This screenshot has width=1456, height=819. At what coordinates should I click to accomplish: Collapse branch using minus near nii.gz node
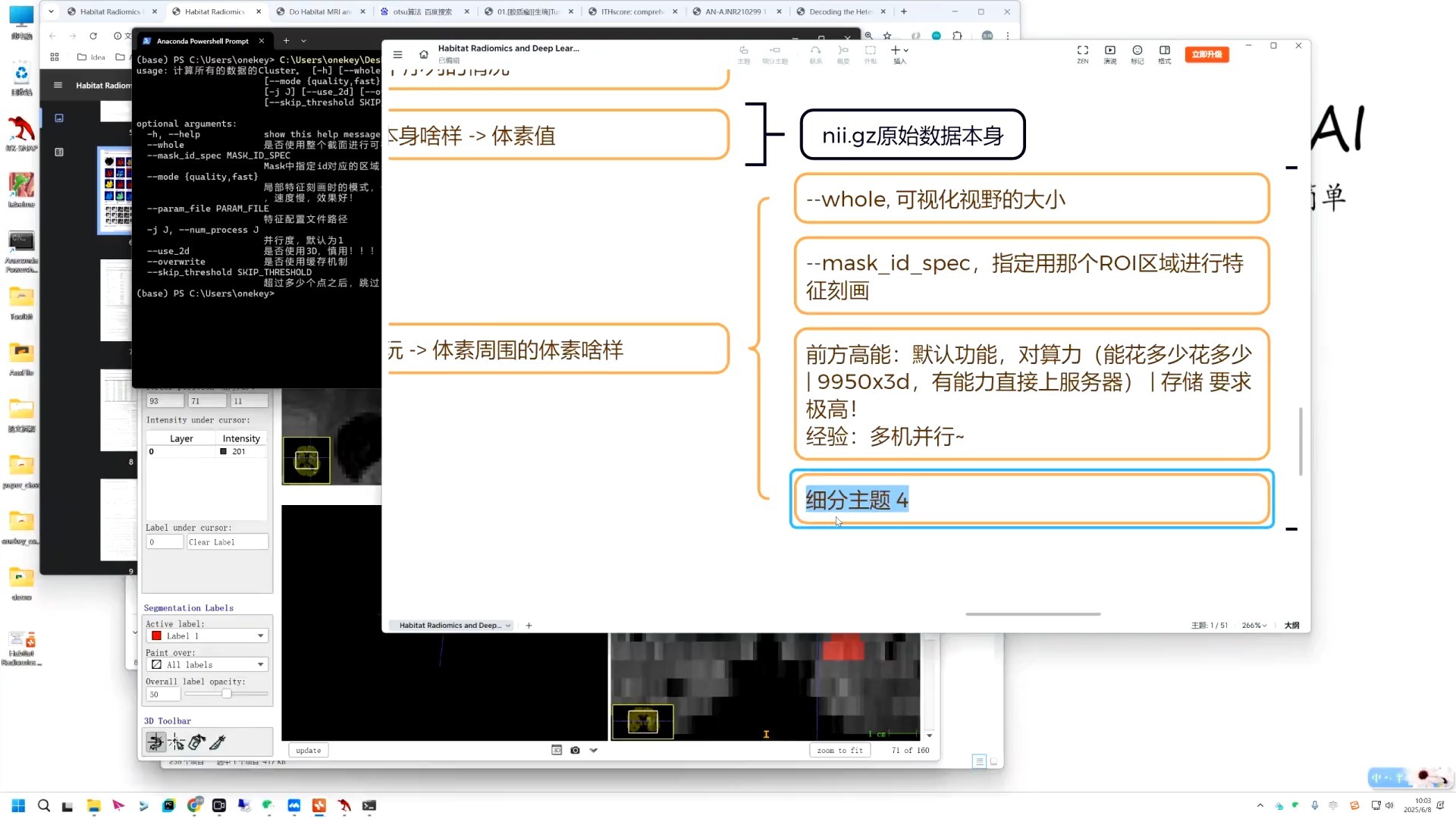tap(1291, 168)
